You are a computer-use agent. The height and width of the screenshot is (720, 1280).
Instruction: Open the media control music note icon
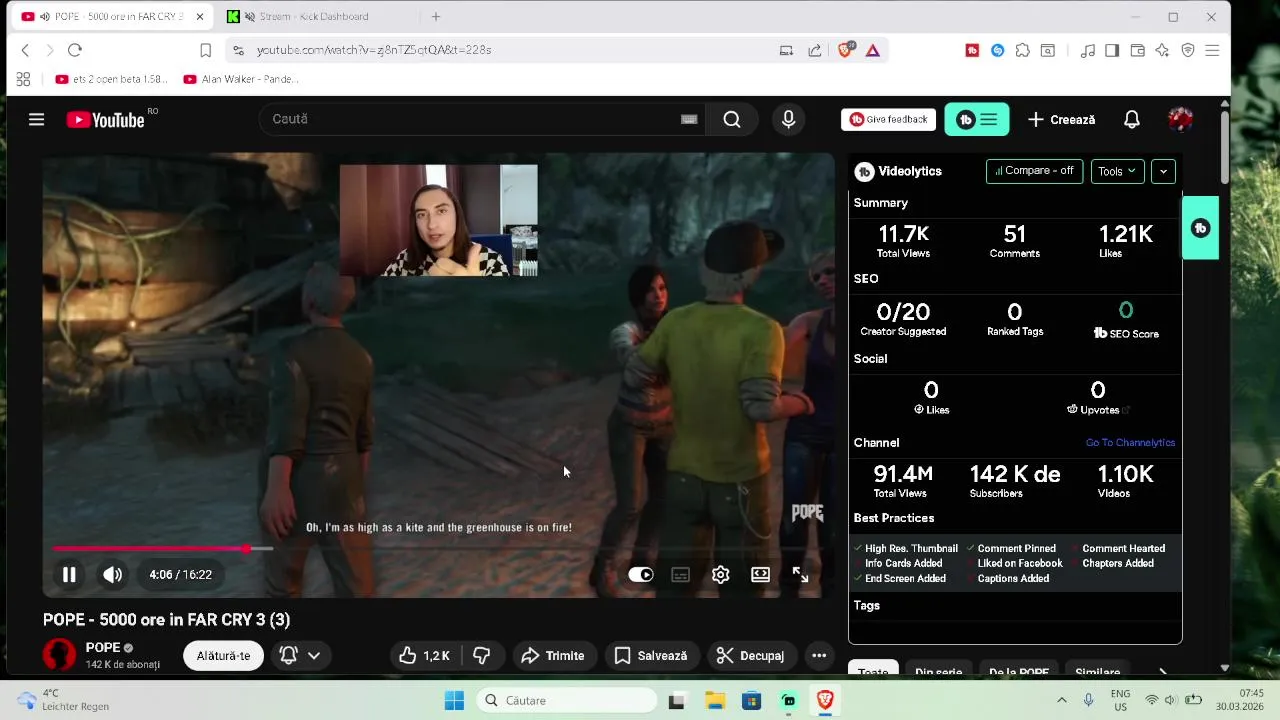point(1087,50)
